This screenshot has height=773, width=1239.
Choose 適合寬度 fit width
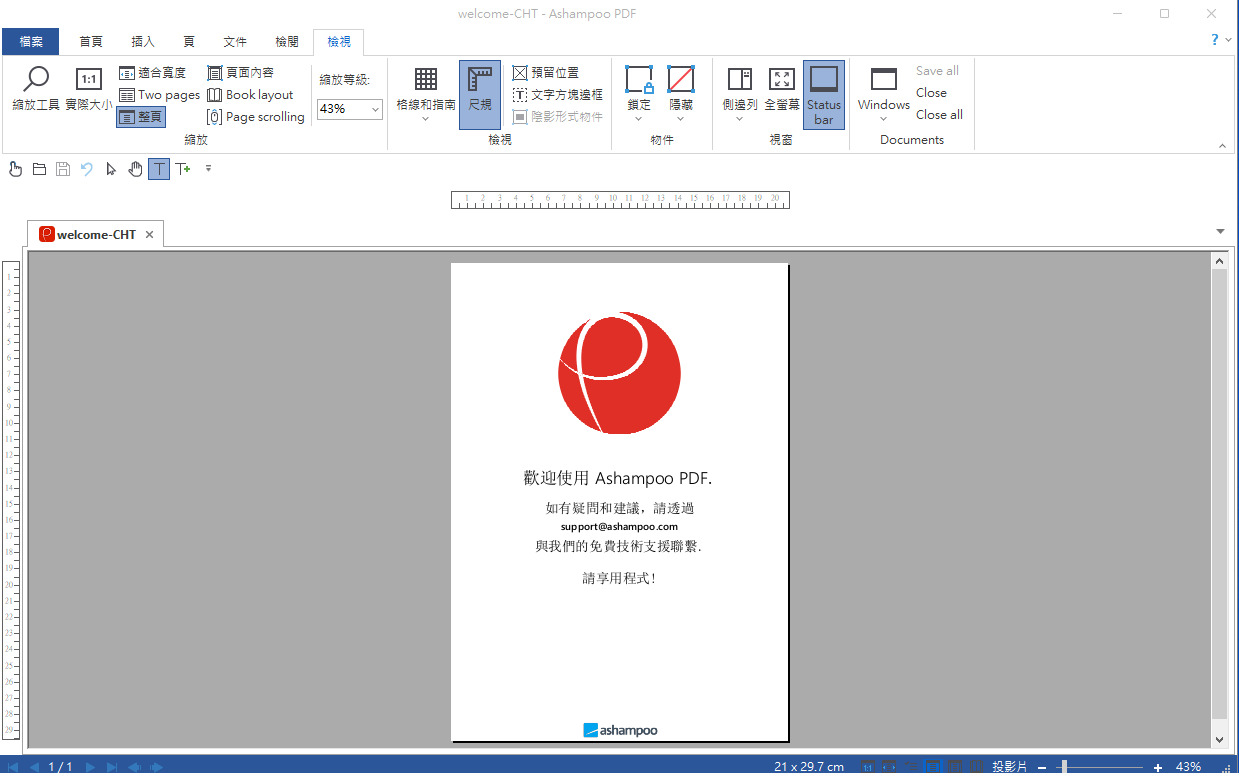pos(153,72)
